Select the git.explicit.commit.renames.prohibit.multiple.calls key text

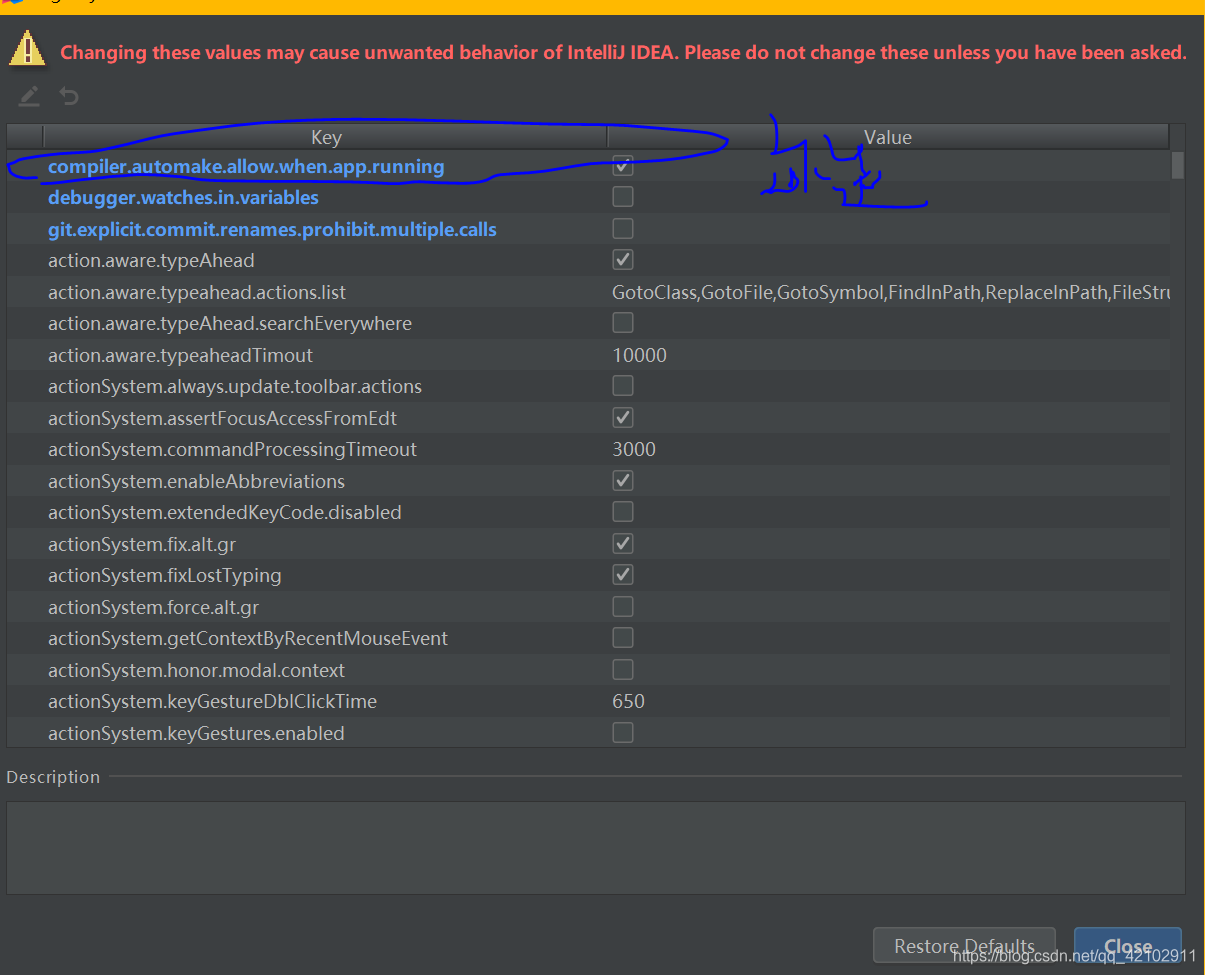click(x=272, y=229)
